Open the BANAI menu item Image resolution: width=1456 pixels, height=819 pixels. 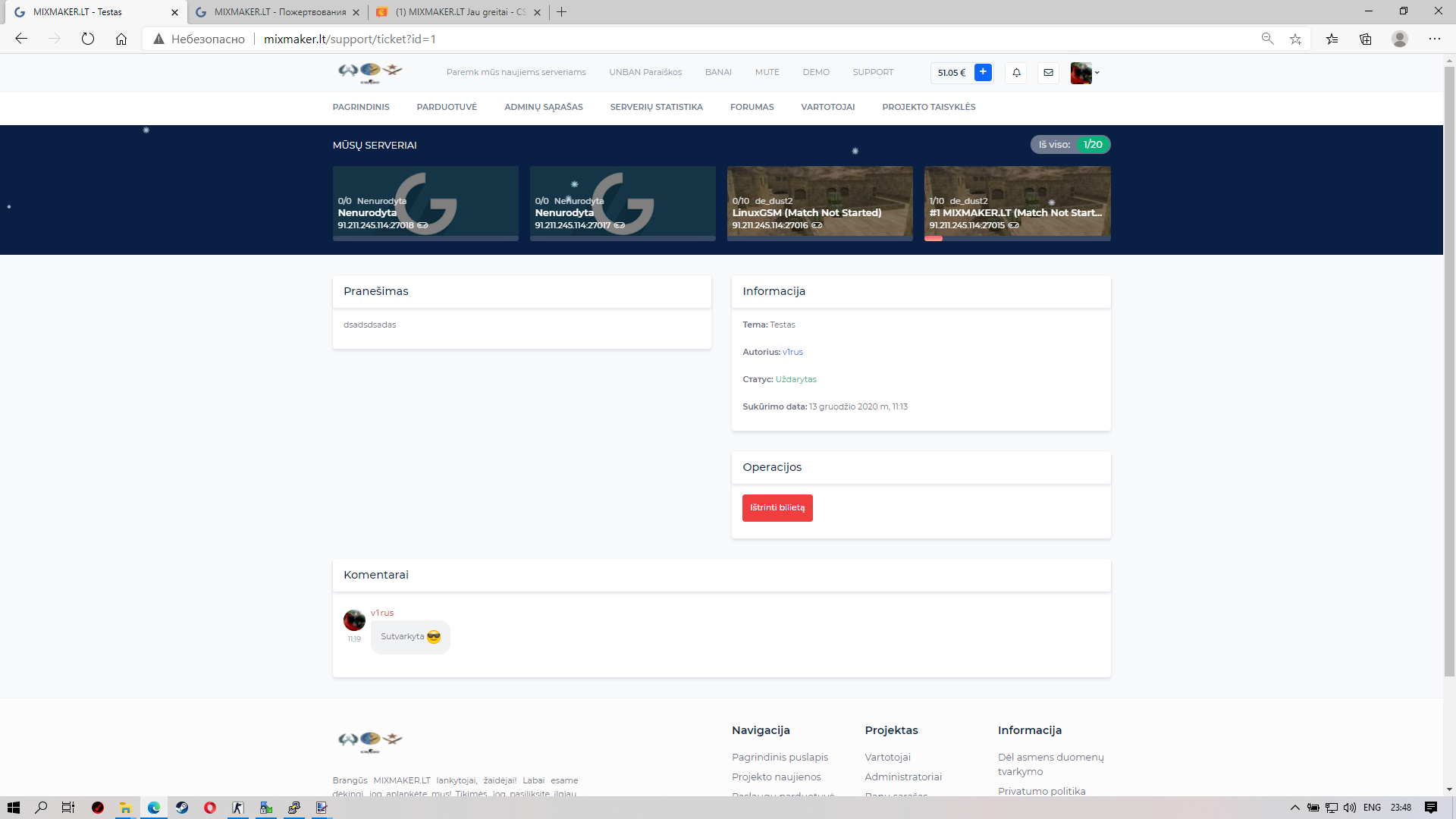[718, 72]
